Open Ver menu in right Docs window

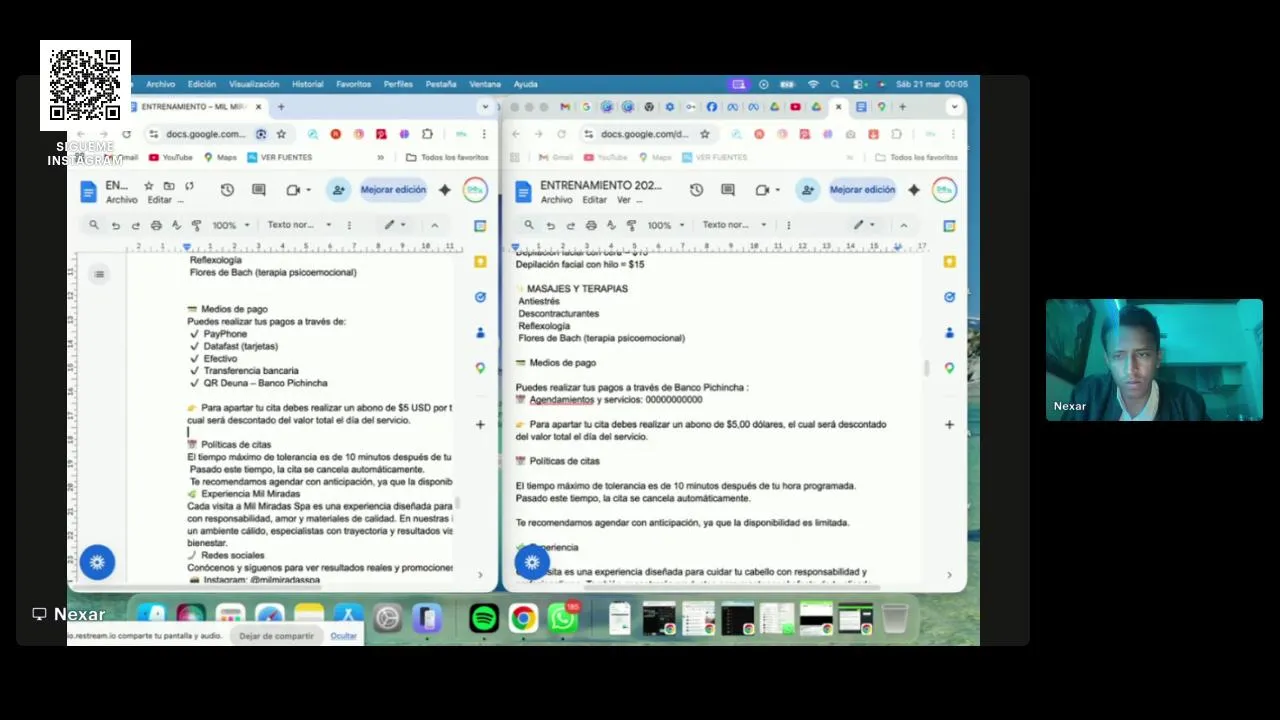(624, 200)
